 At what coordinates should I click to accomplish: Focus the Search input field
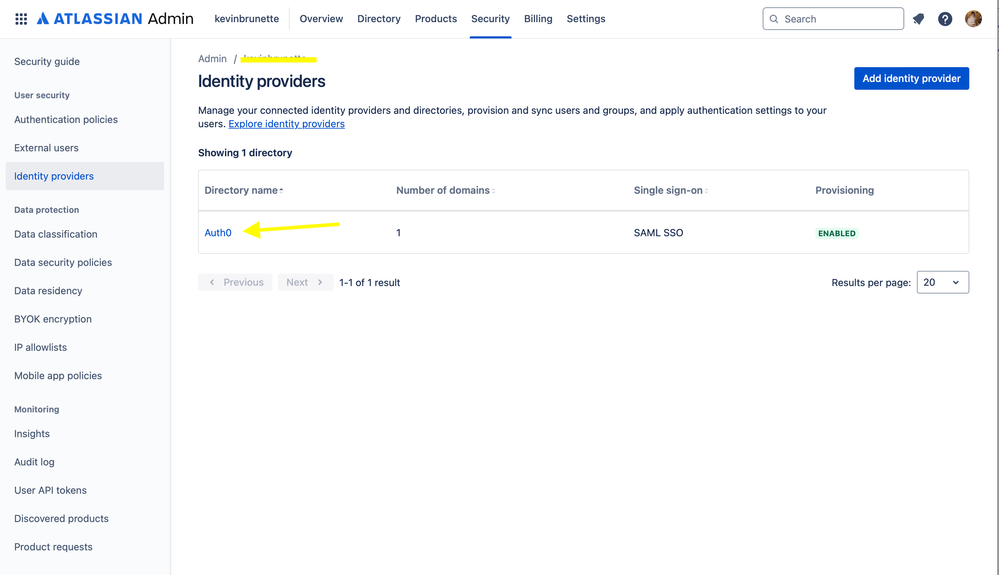833,19
